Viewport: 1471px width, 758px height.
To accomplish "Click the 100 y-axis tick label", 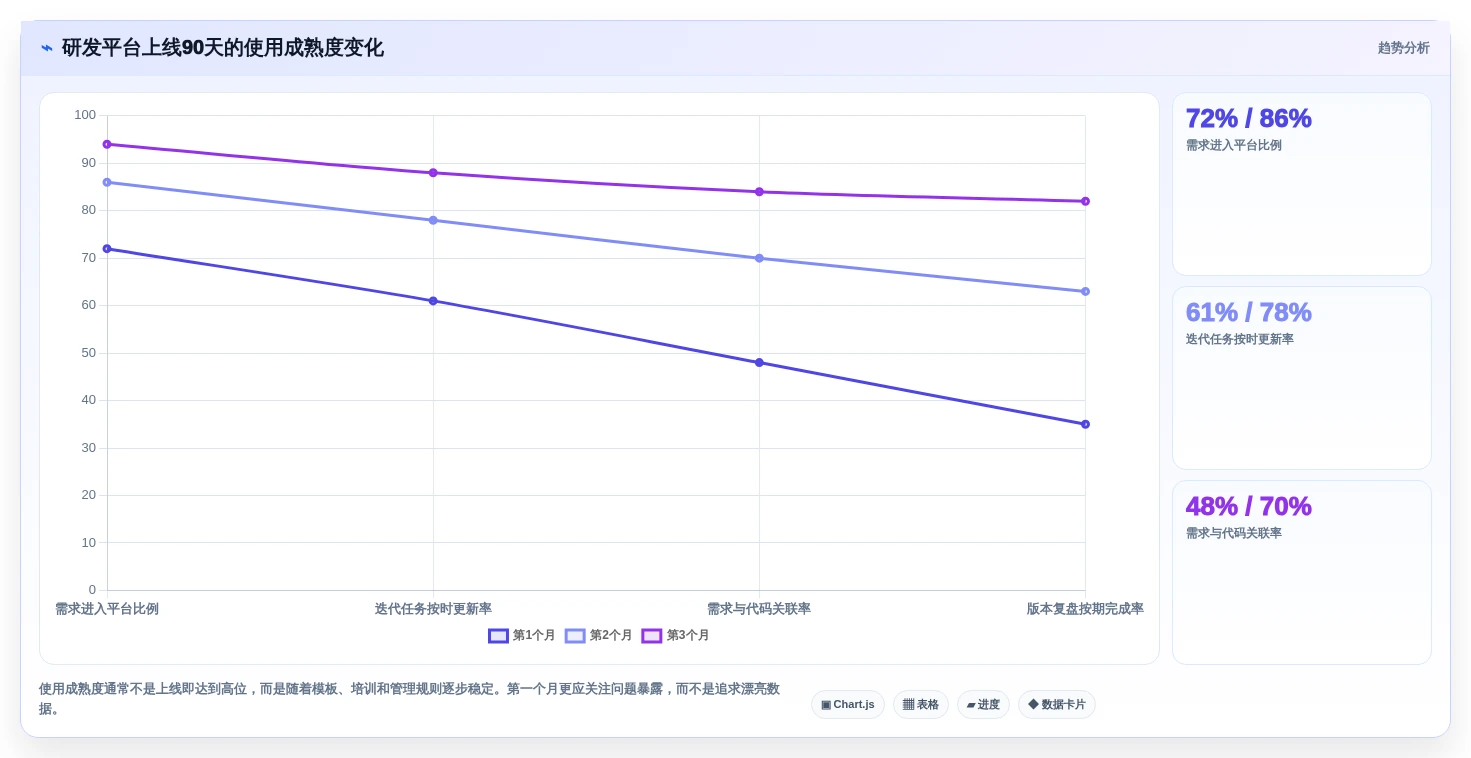I will pyautogui.click(x=85, y=115).
